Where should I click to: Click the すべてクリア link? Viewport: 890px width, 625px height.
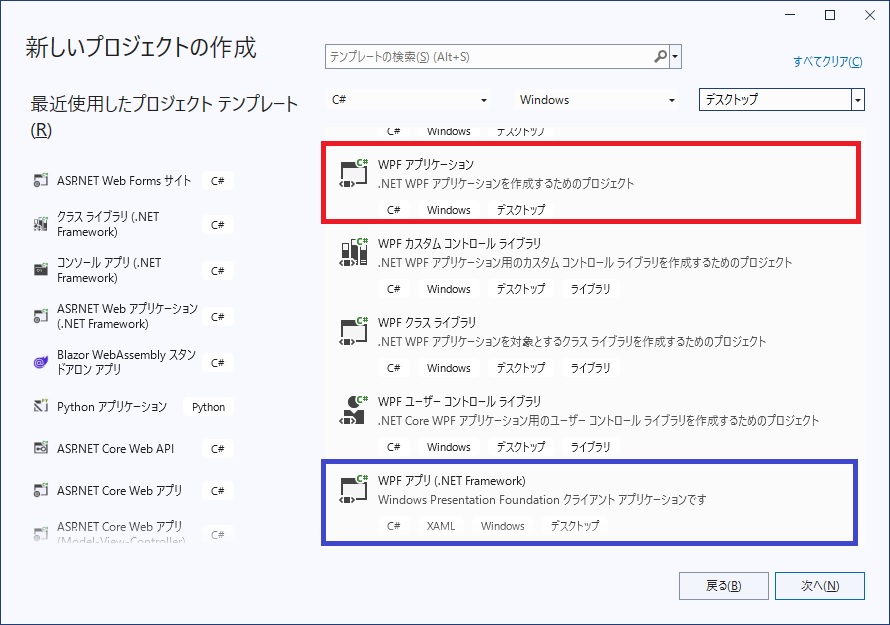[x=828, y=61]
